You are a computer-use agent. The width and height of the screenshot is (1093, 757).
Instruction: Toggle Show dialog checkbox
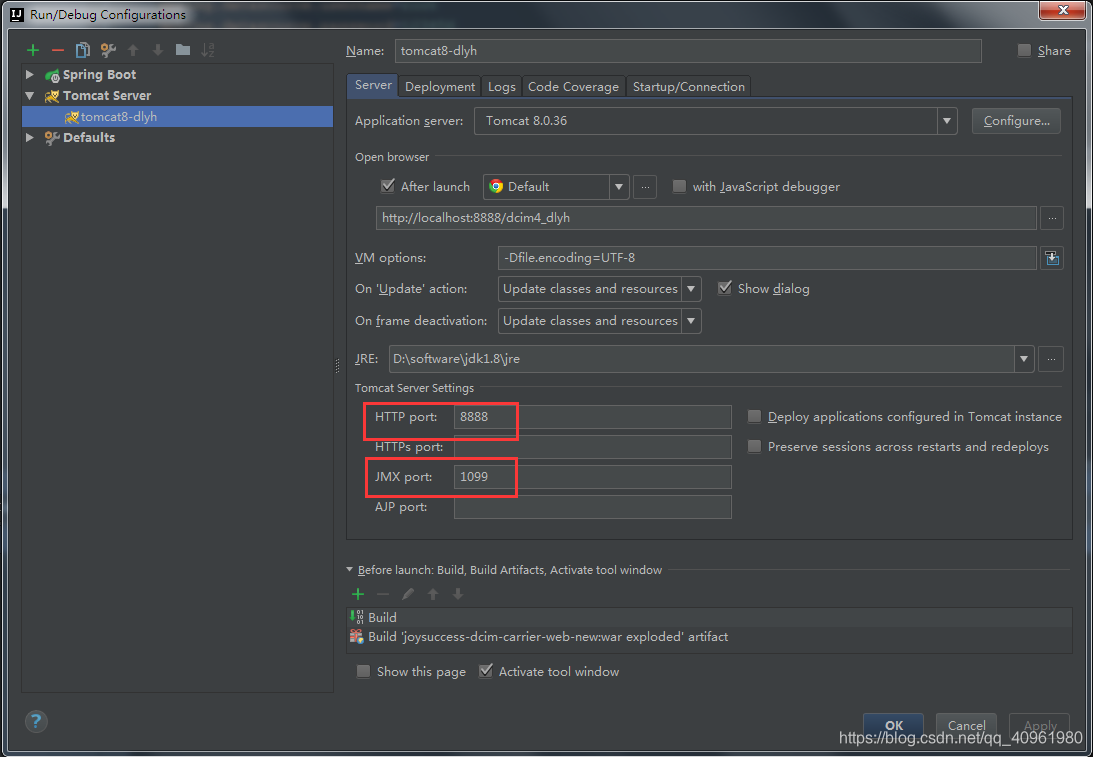(725, 288)
